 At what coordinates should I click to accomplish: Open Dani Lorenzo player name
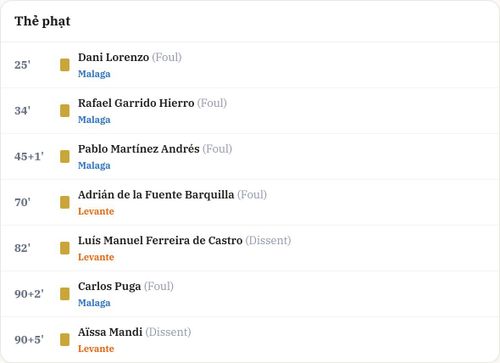[113, 57]
